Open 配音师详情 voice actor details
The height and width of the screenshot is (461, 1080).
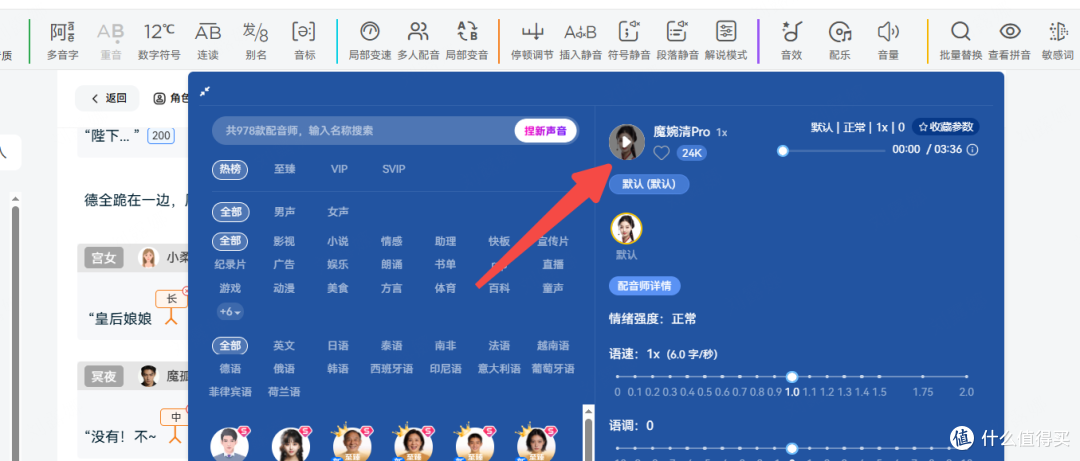pyautogui.click(x=645, y=286)
